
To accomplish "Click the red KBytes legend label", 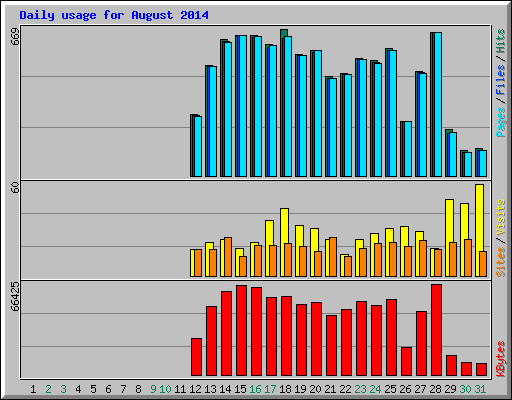I will (500, 359).
